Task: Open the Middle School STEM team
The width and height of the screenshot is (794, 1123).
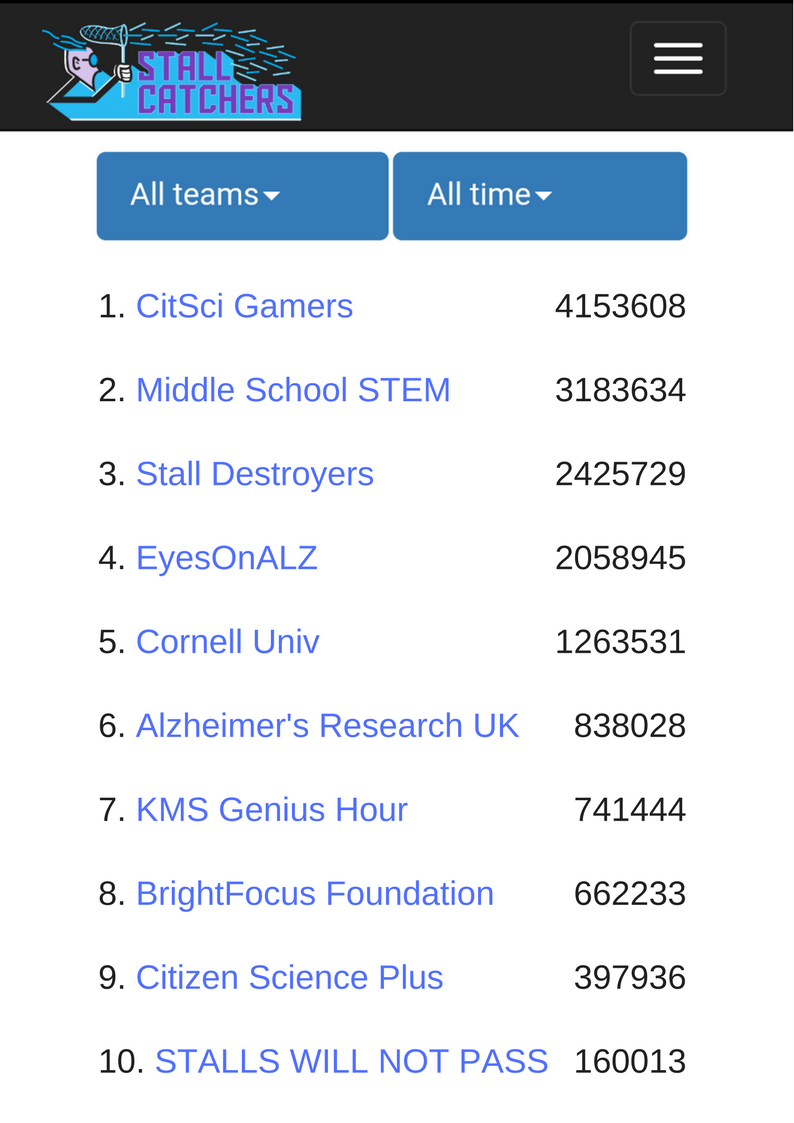Action: 293,390
